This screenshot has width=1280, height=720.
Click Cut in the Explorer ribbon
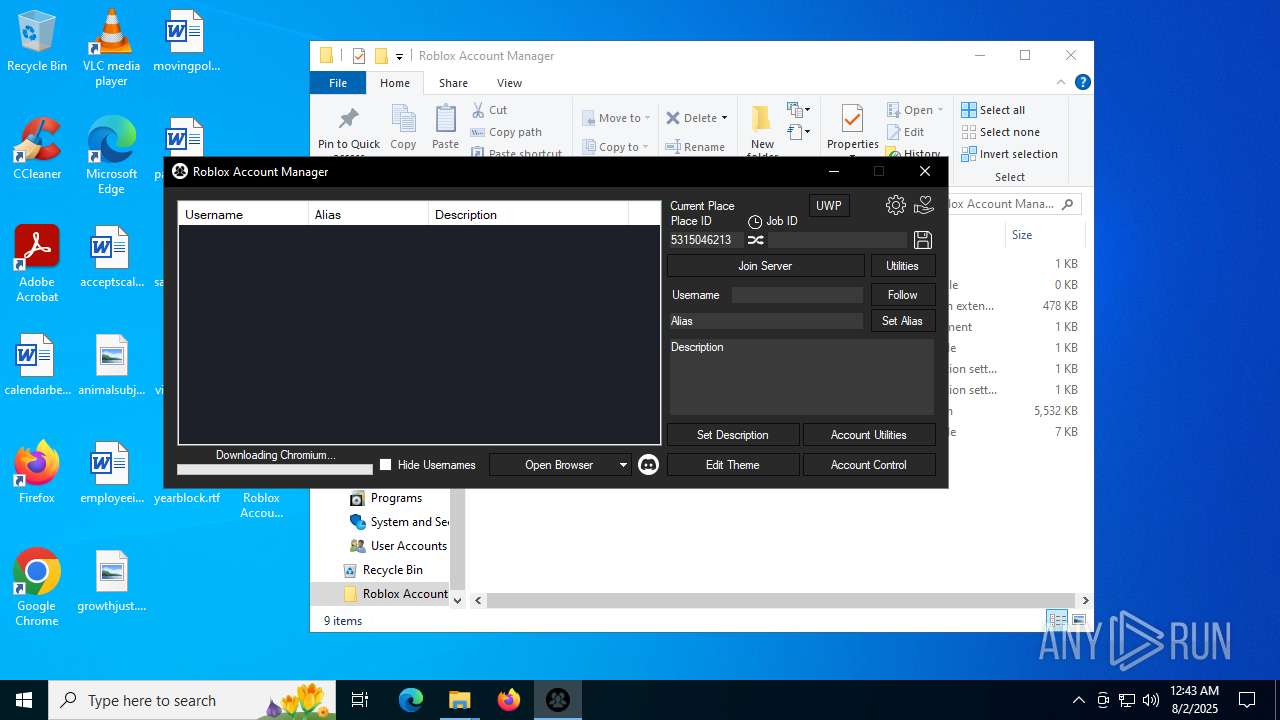490,110
